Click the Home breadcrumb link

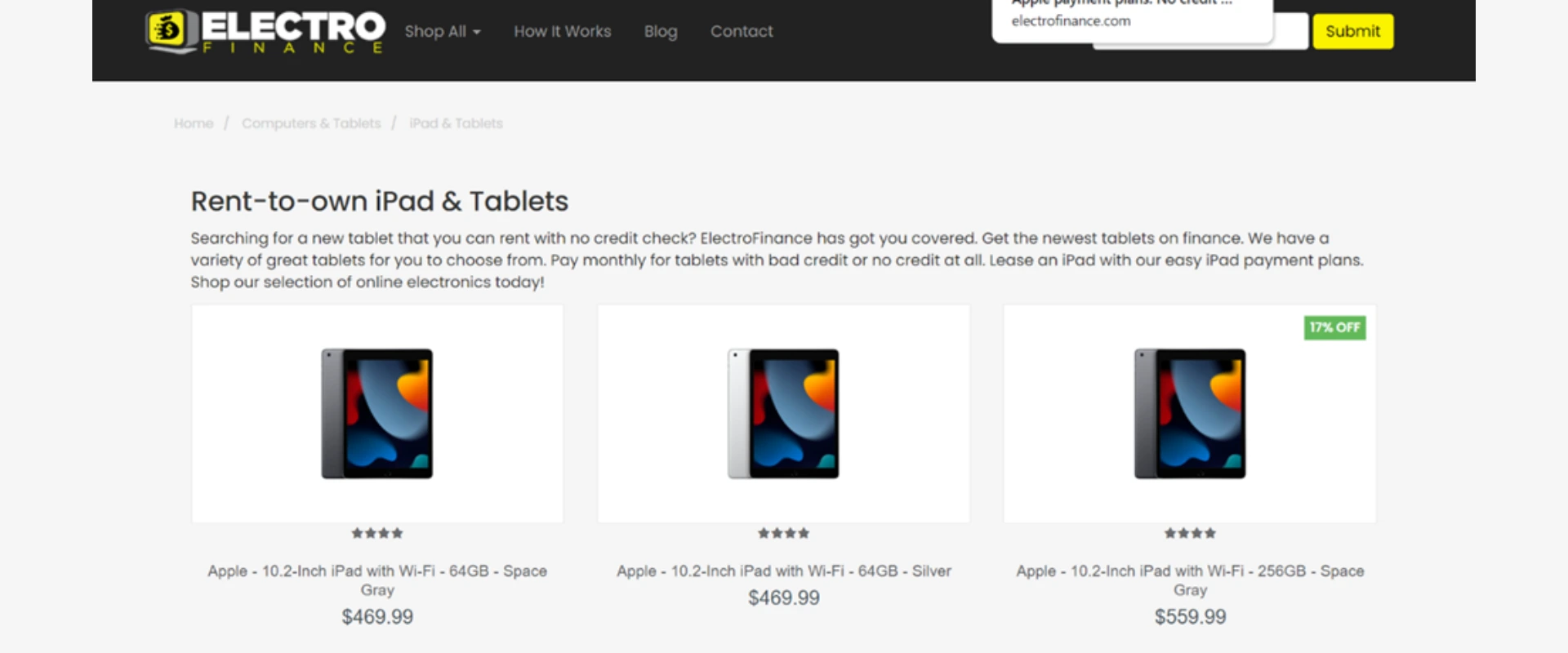[194, 123]
